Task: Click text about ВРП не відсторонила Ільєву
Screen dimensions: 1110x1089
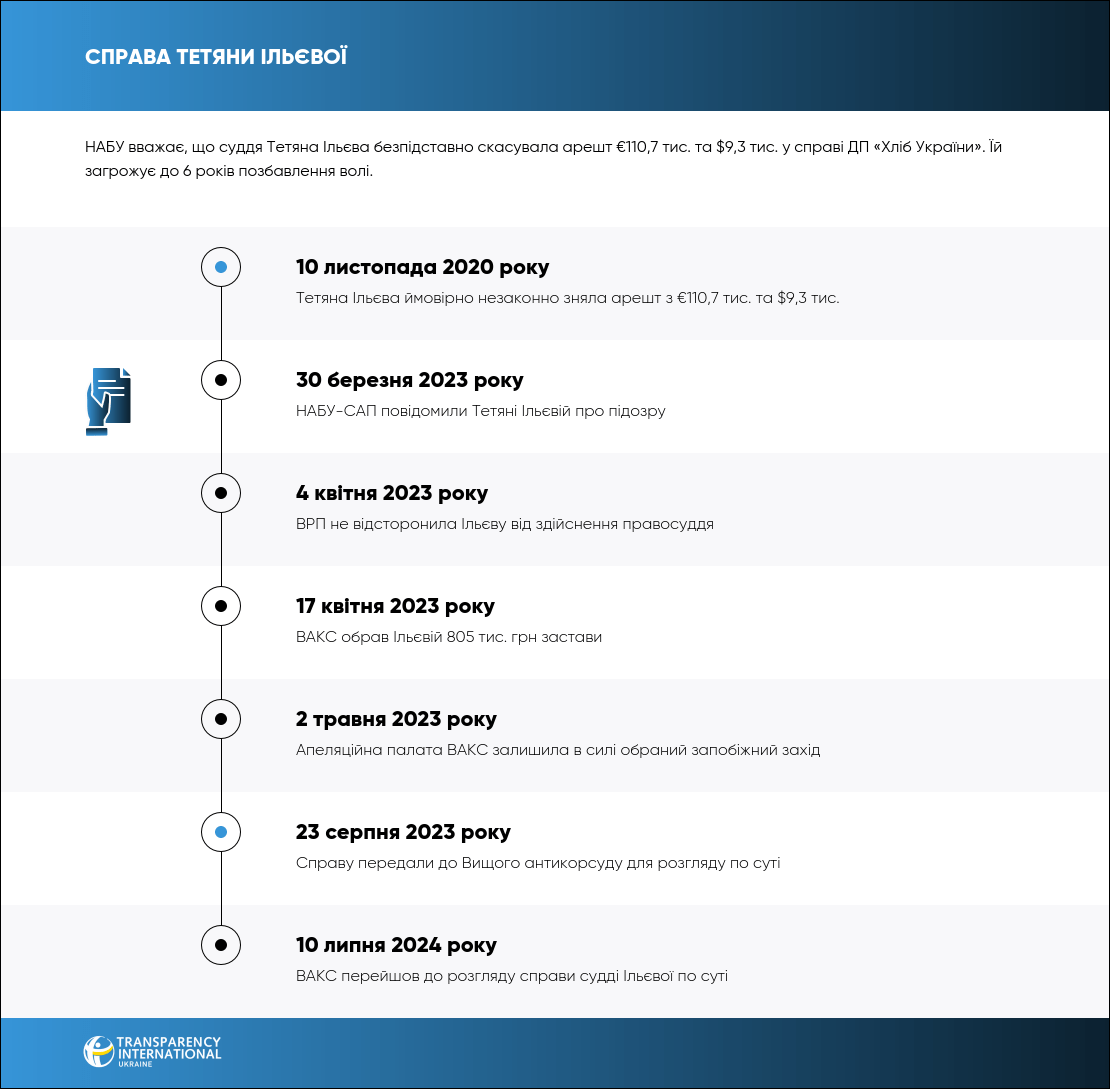Action: 504,524
